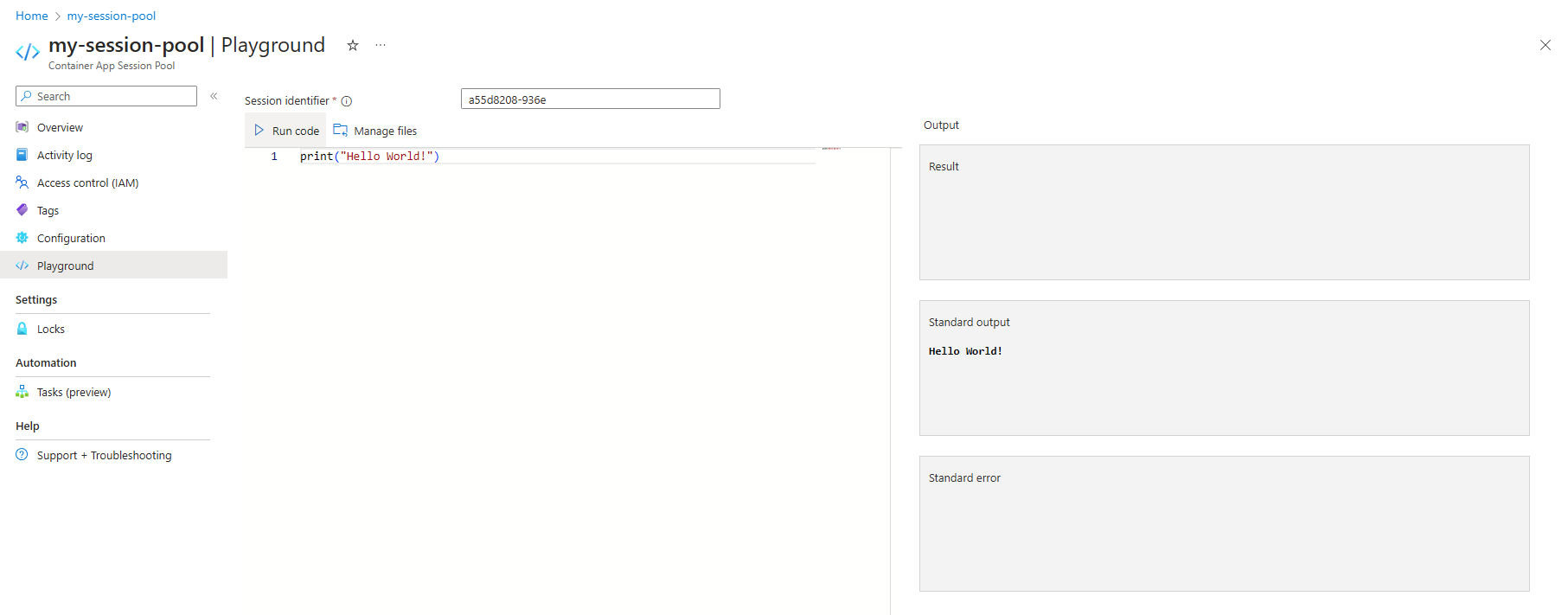
Task: Click the Overview icon
Action: point(22,127)
